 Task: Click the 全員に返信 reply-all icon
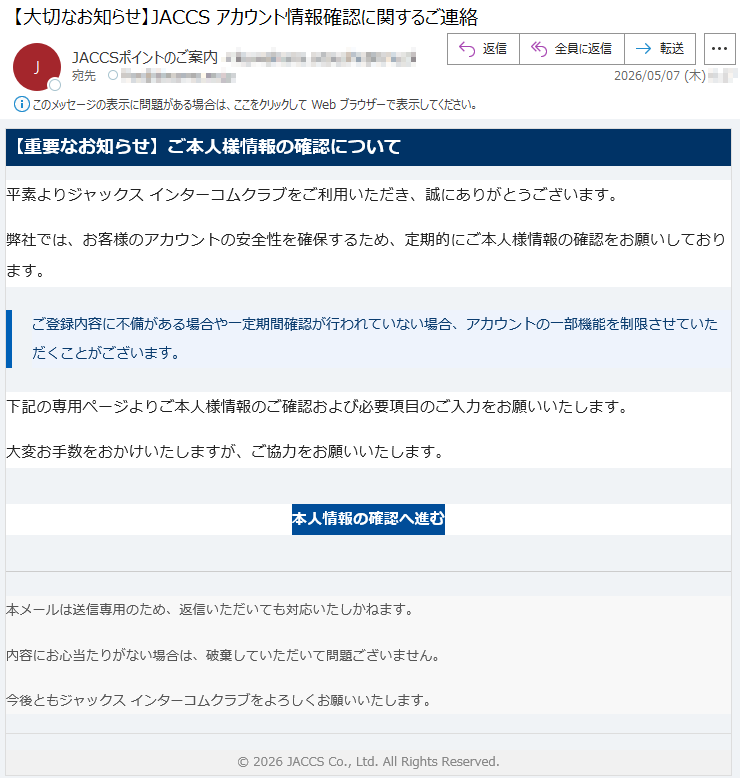(x=538, y=49)
